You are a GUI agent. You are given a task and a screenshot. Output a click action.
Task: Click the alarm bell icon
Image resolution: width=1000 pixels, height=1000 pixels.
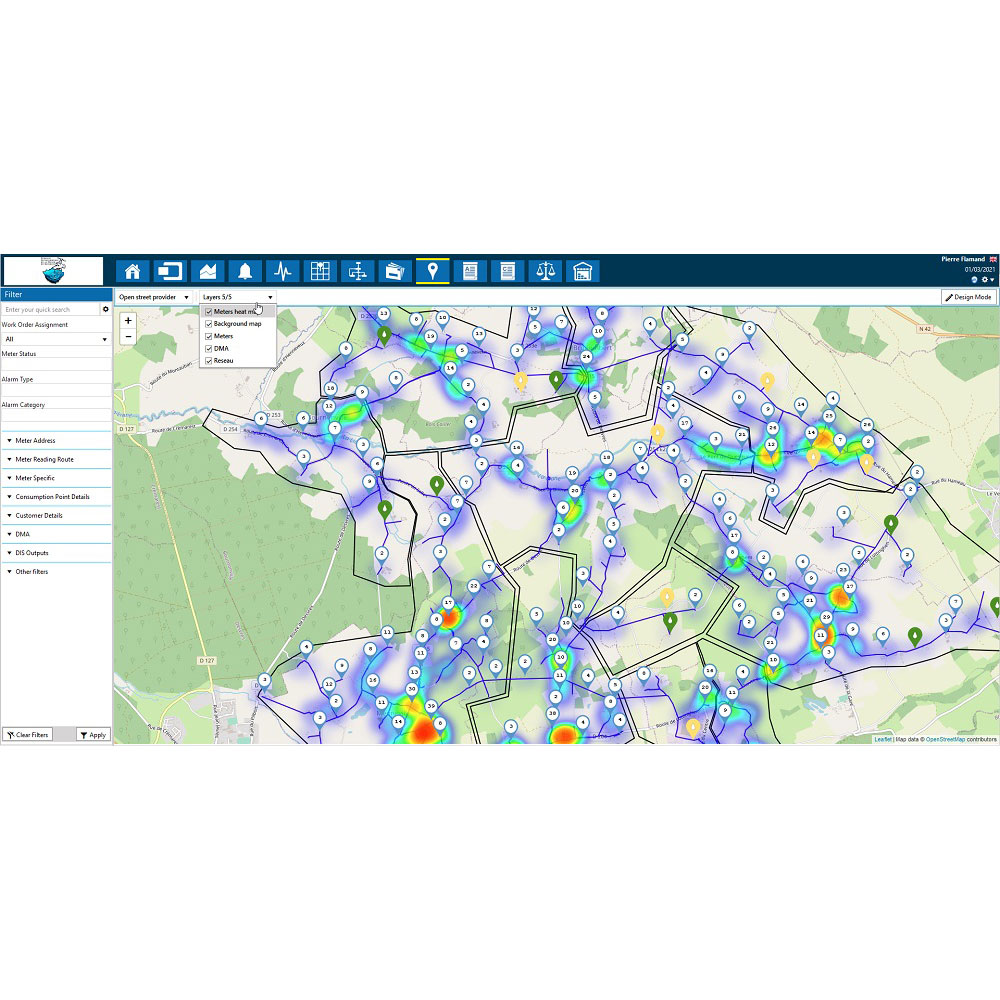[x=245, y=271]
